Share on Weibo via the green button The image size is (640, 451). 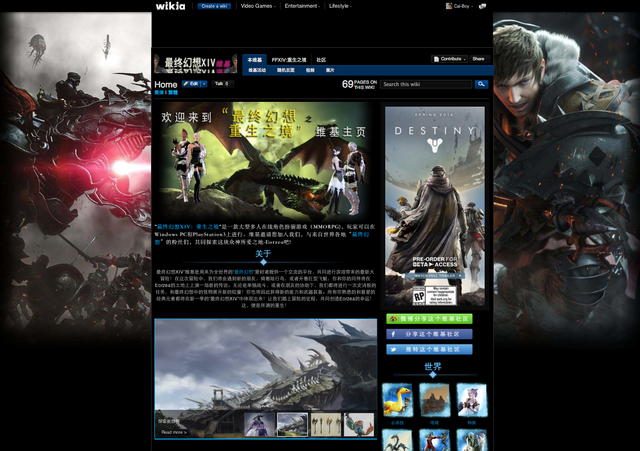pyautogui.click(x=429, y=319)
